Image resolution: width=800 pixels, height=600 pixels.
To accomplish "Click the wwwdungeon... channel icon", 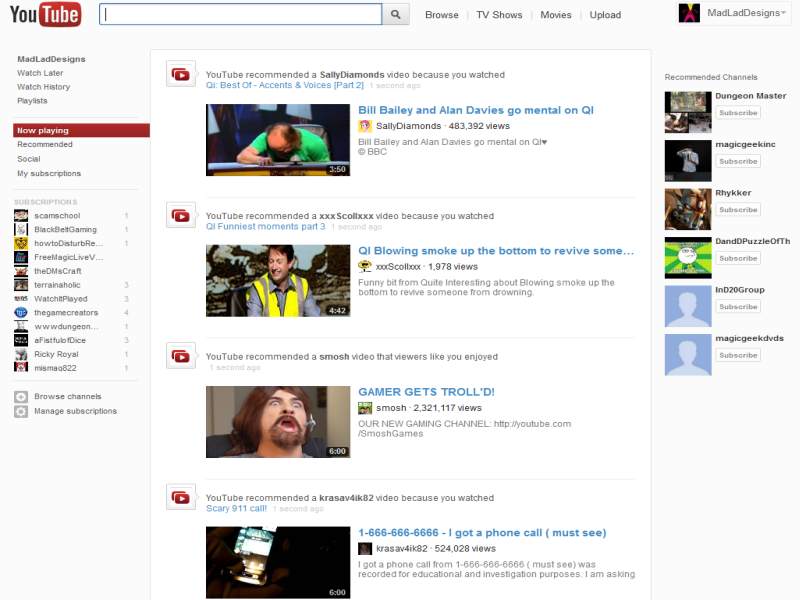I will 21,326.
